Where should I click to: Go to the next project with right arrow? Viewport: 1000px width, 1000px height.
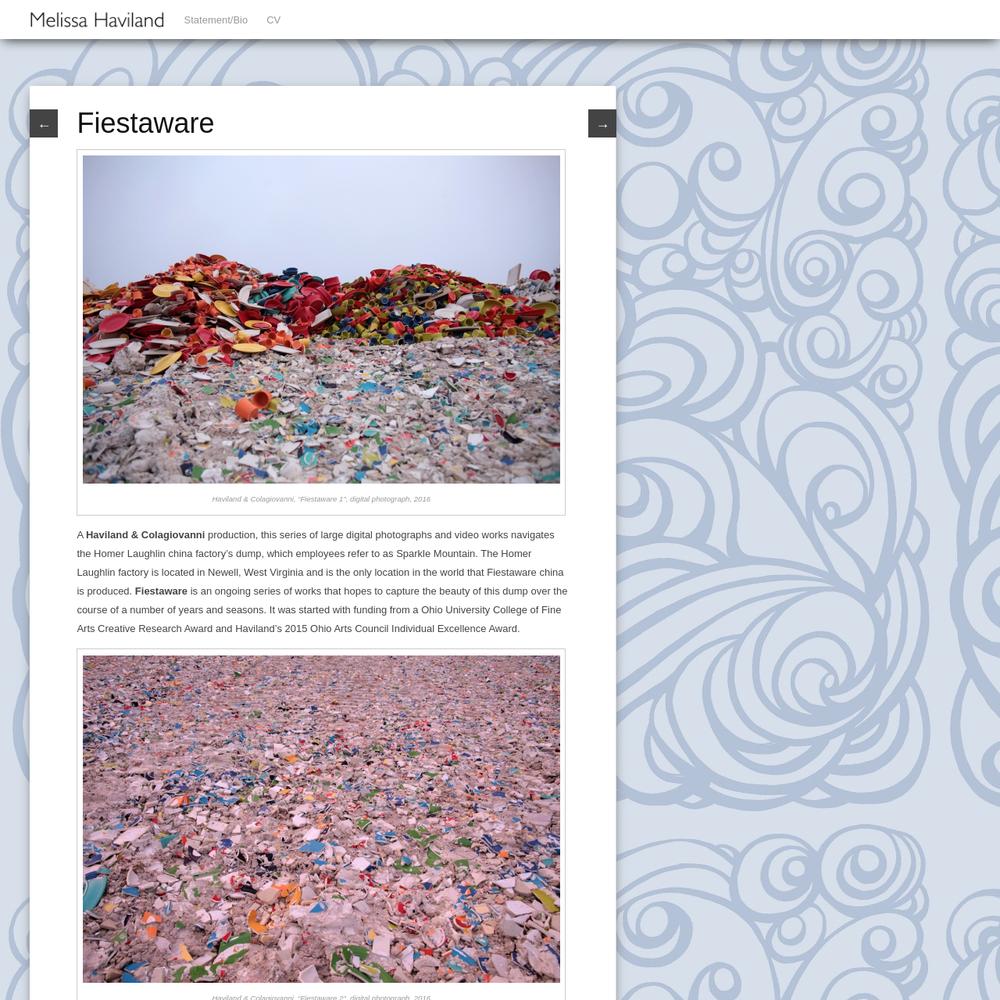(x=602, y=124)
